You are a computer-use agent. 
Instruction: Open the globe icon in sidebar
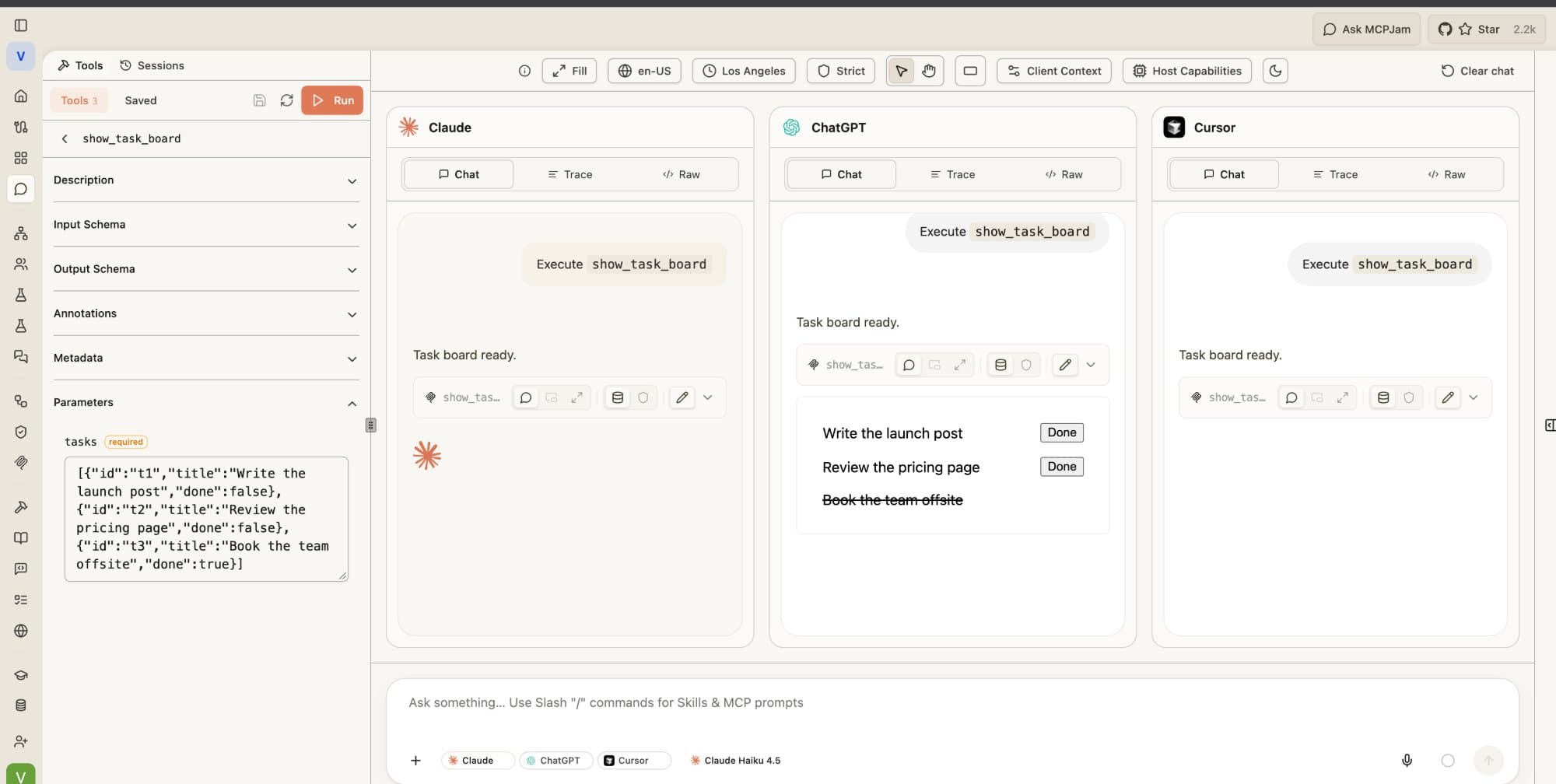pyautogui.click(x=21, y=631)
